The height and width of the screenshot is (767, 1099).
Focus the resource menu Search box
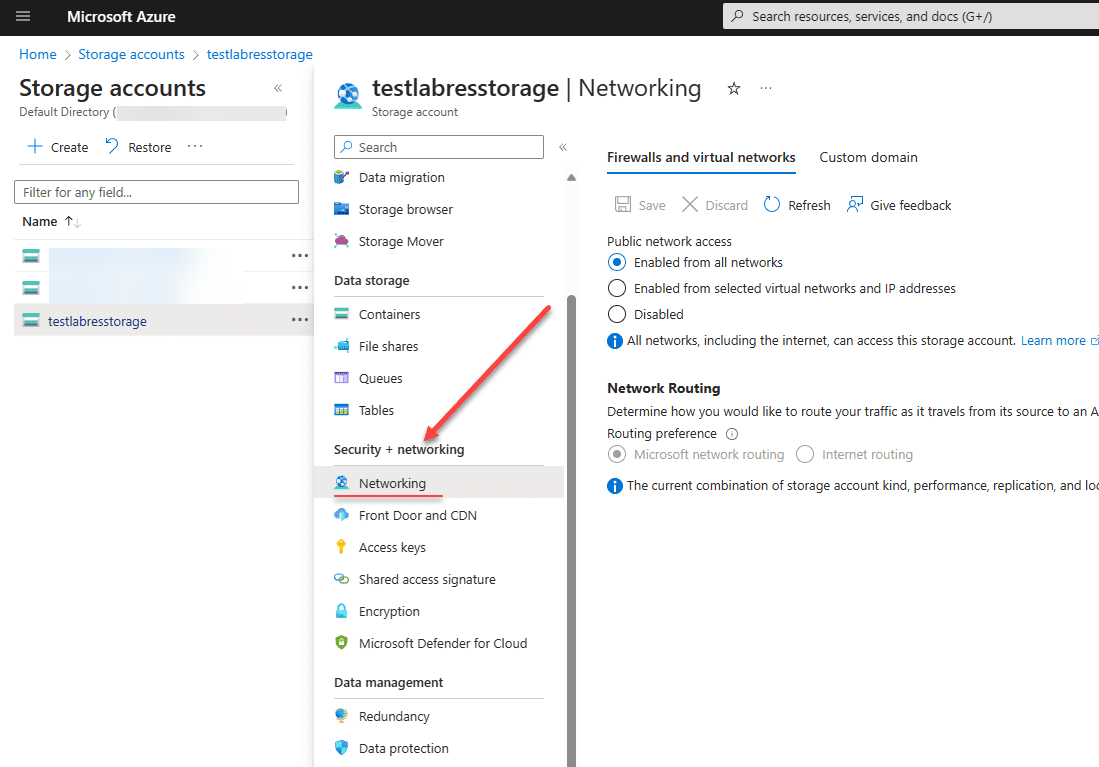tap(439, 147)
